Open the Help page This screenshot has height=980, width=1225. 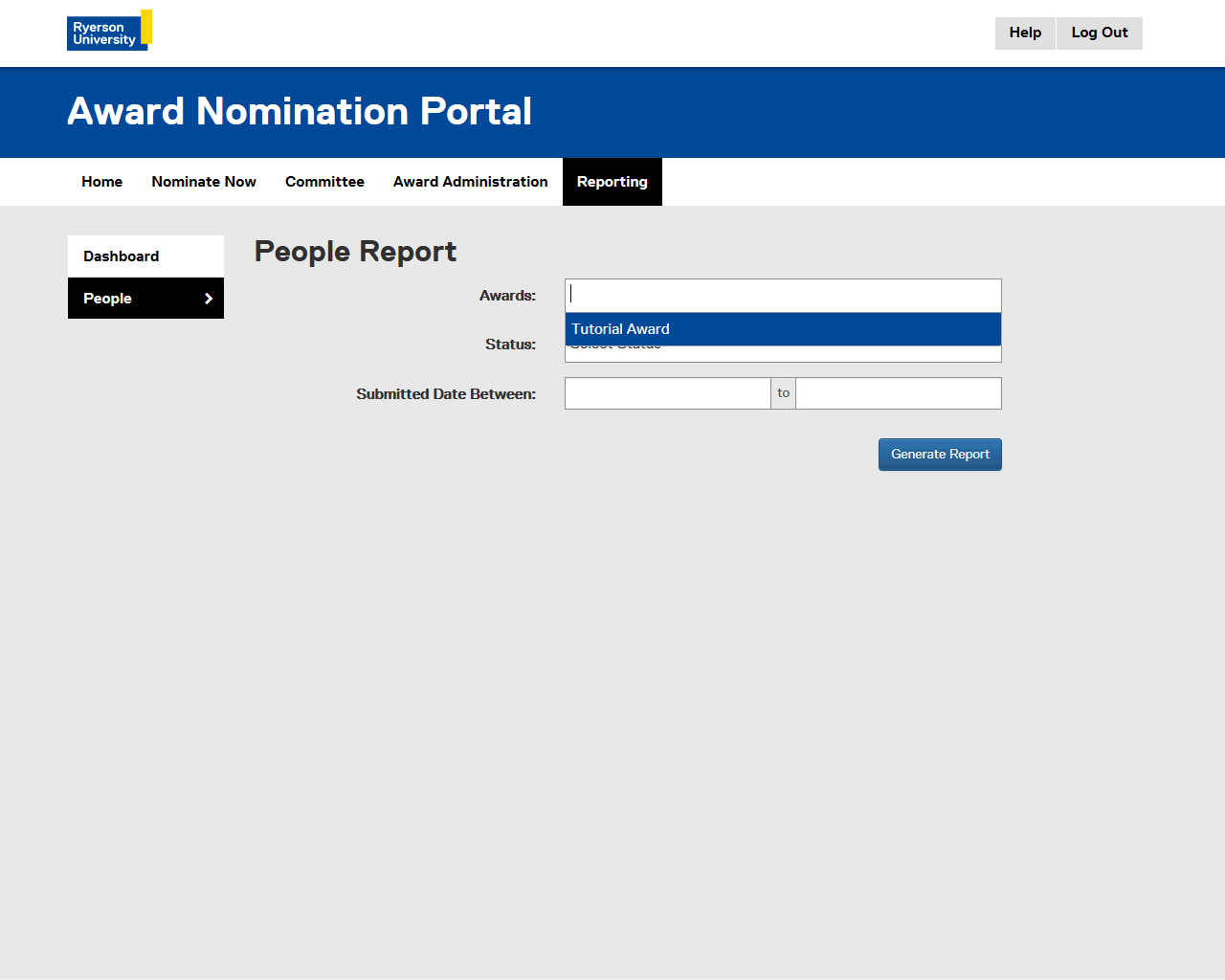tap(1024, 33)
